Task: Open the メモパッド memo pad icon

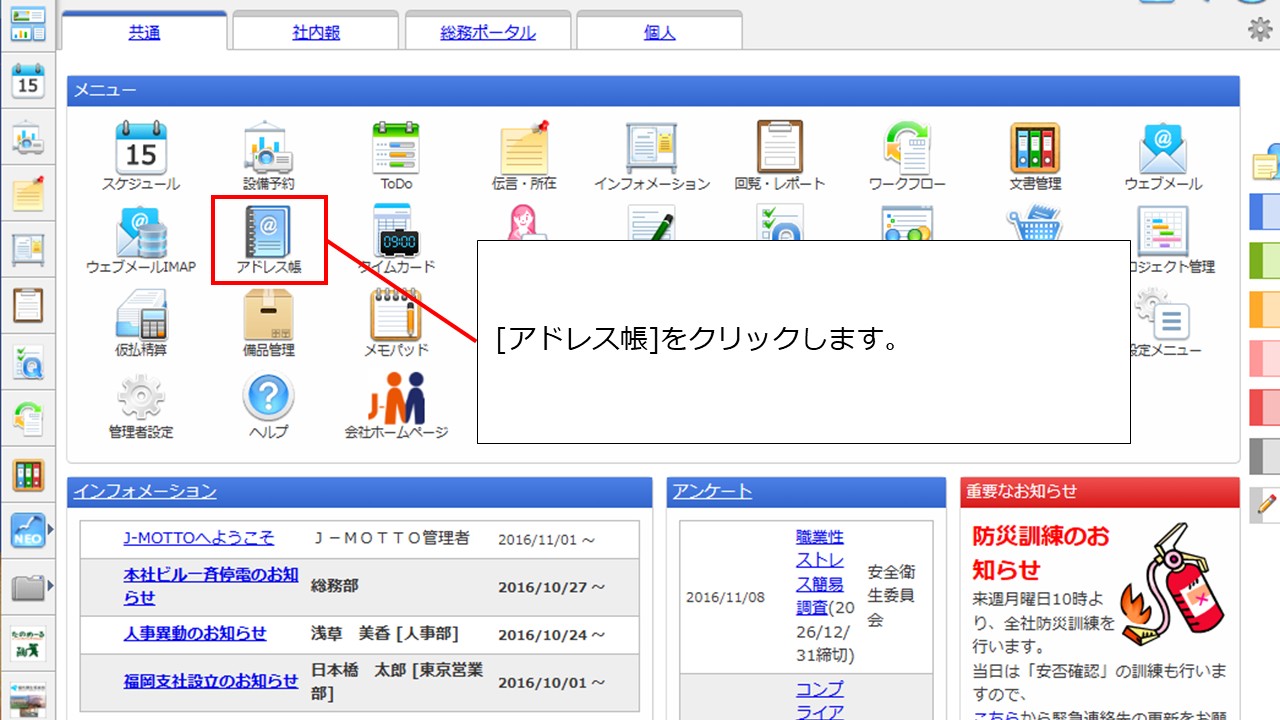Action: [x=396, y=321]
